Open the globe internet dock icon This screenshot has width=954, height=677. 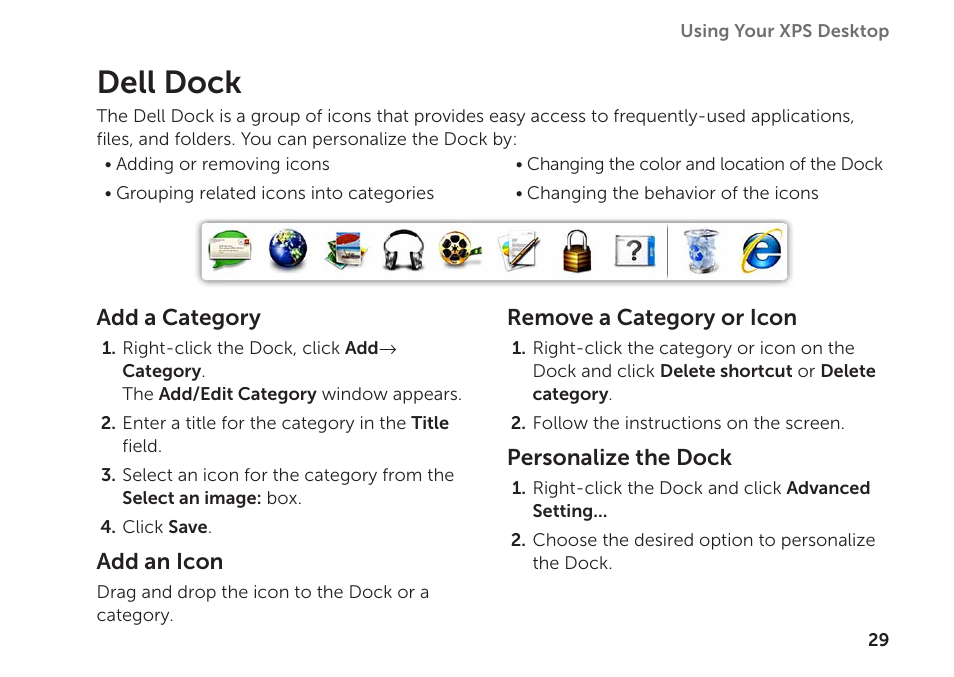(287, 249)
